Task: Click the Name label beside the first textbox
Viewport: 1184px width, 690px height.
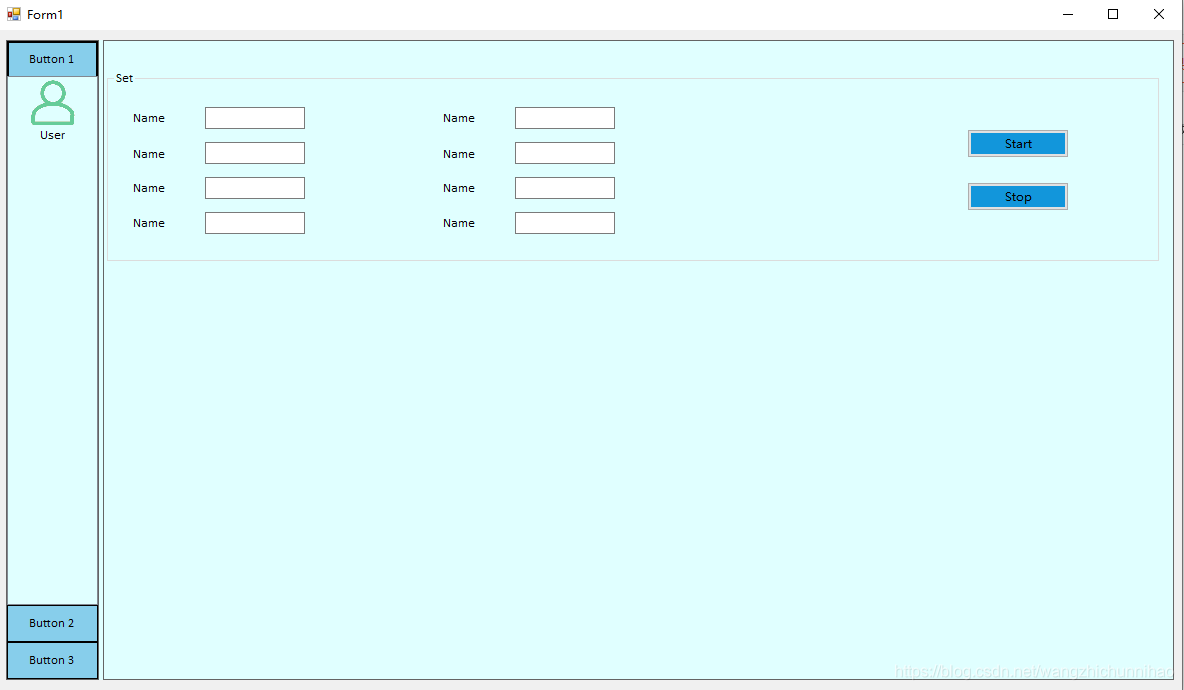Action: point(149,117)
